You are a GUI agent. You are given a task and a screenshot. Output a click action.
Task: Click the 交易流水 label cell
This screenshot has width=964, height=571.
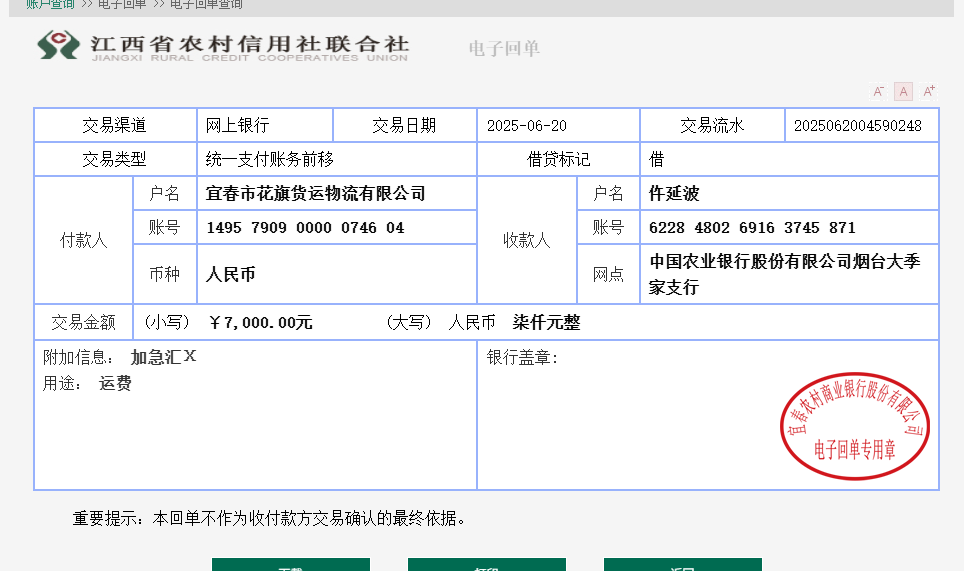(713, 125)
